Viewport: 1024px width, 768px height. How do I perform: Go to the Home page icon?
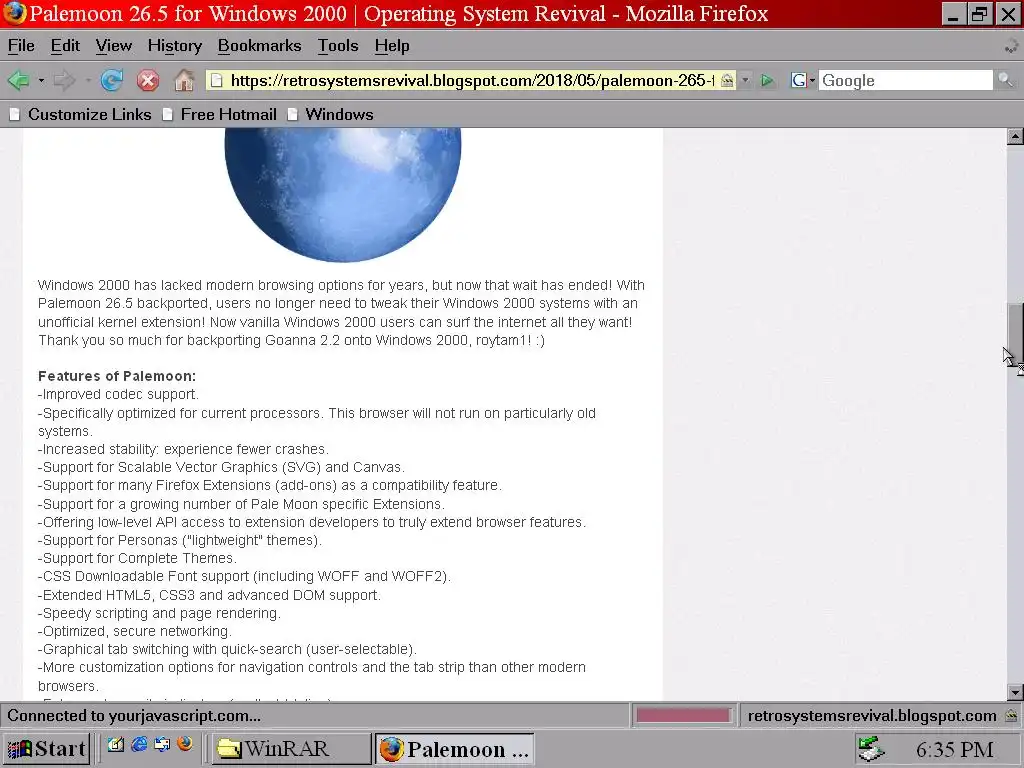[184, 80]
